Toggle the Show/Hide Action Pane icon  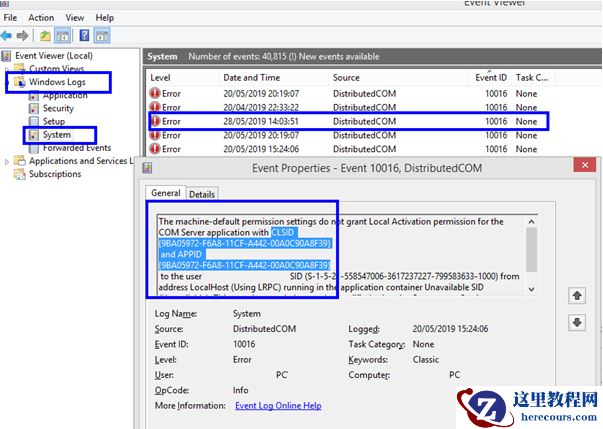pos(103,36)
